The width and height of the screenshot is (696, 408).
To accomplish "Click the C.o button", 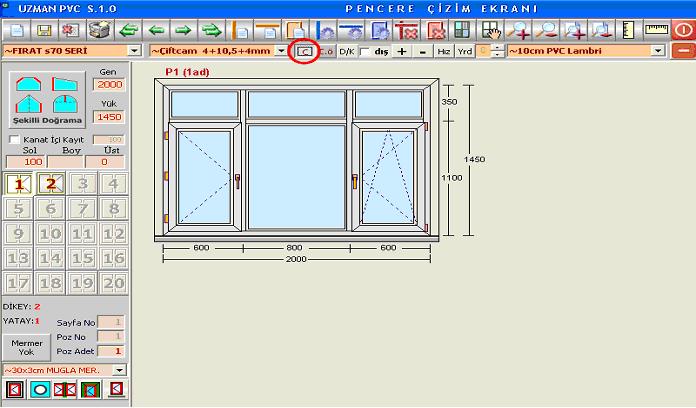I will (327, 51).
